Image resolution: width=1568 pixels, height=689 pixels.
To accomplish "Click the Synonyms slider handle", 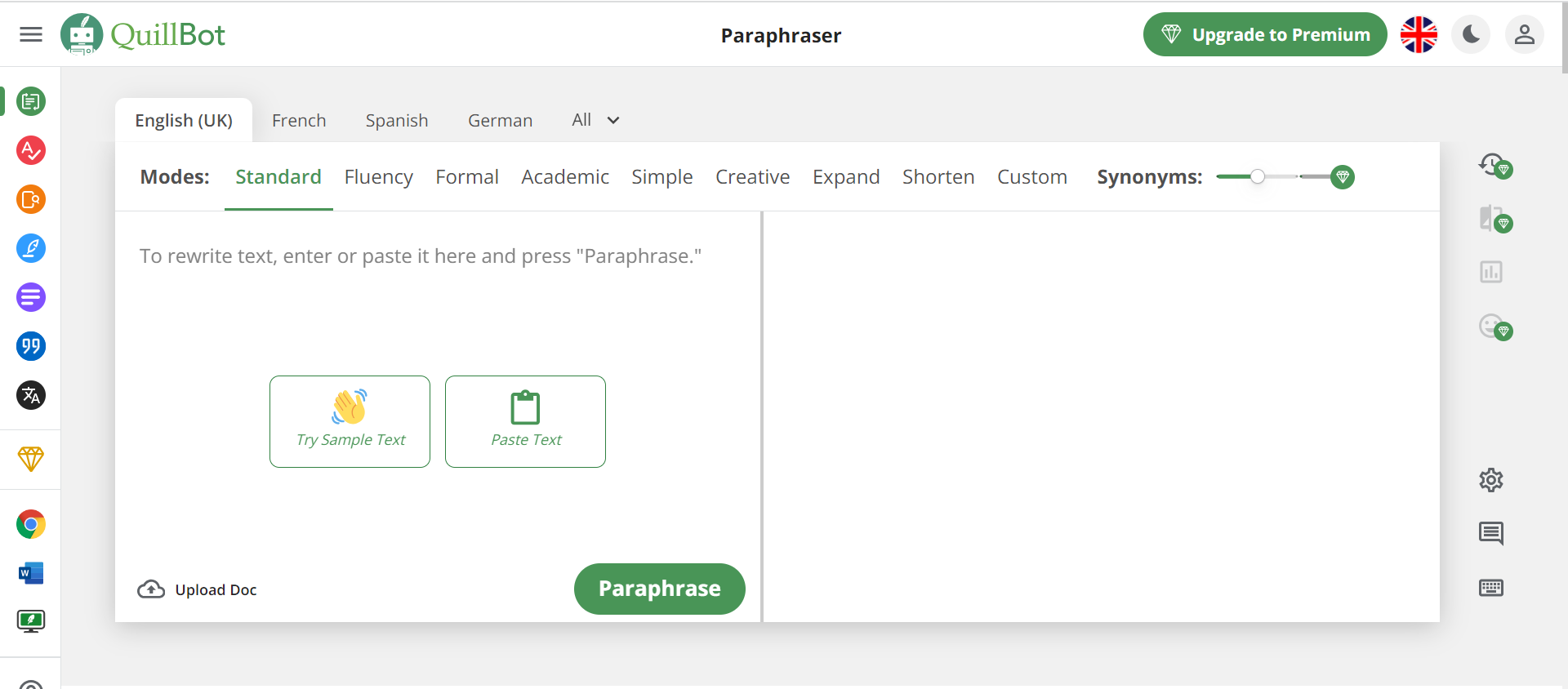I will pyautogui.click(x=1258, y=177).
